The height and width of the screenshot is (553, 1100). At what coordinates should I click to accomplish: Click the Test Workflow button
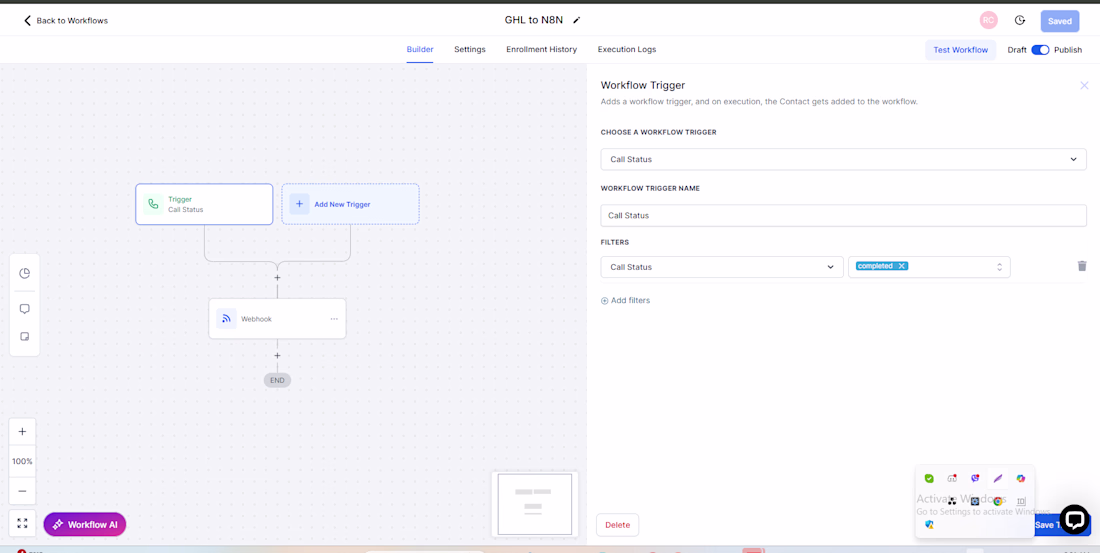pyautogui.click(x=960, y=50)
